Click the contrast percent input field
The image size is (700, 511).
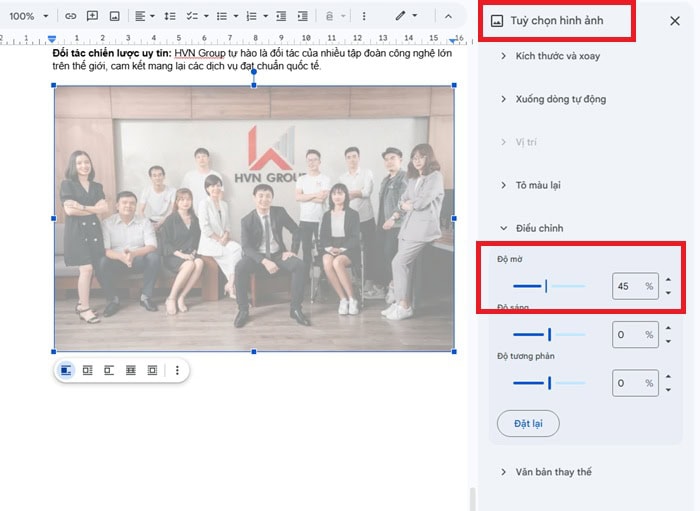(x=635, y=383)
